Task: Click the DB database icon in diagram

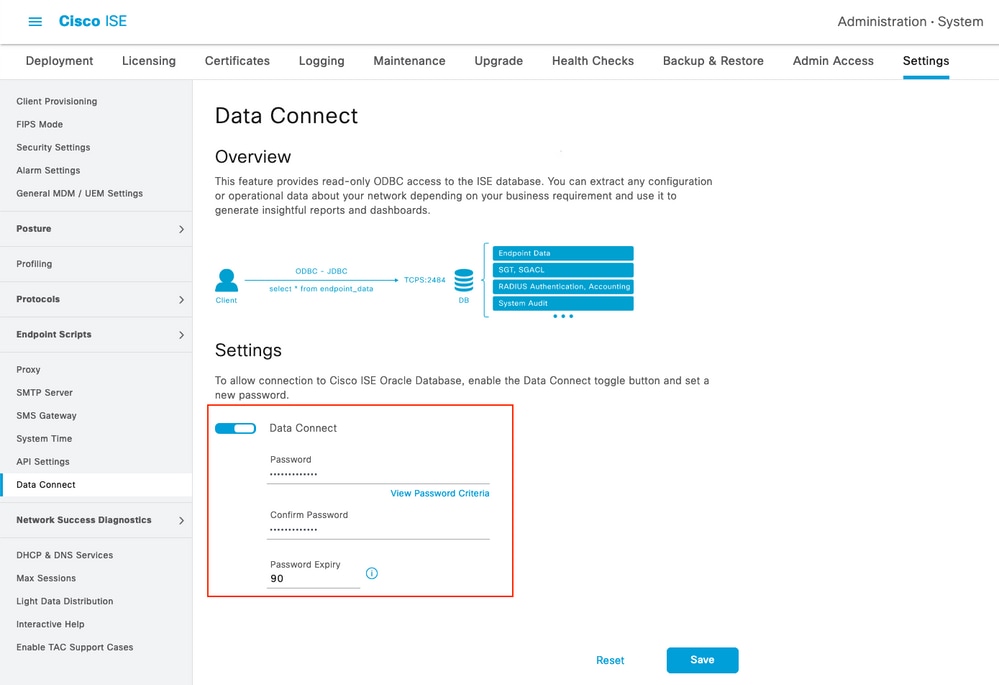Action: 464,280
